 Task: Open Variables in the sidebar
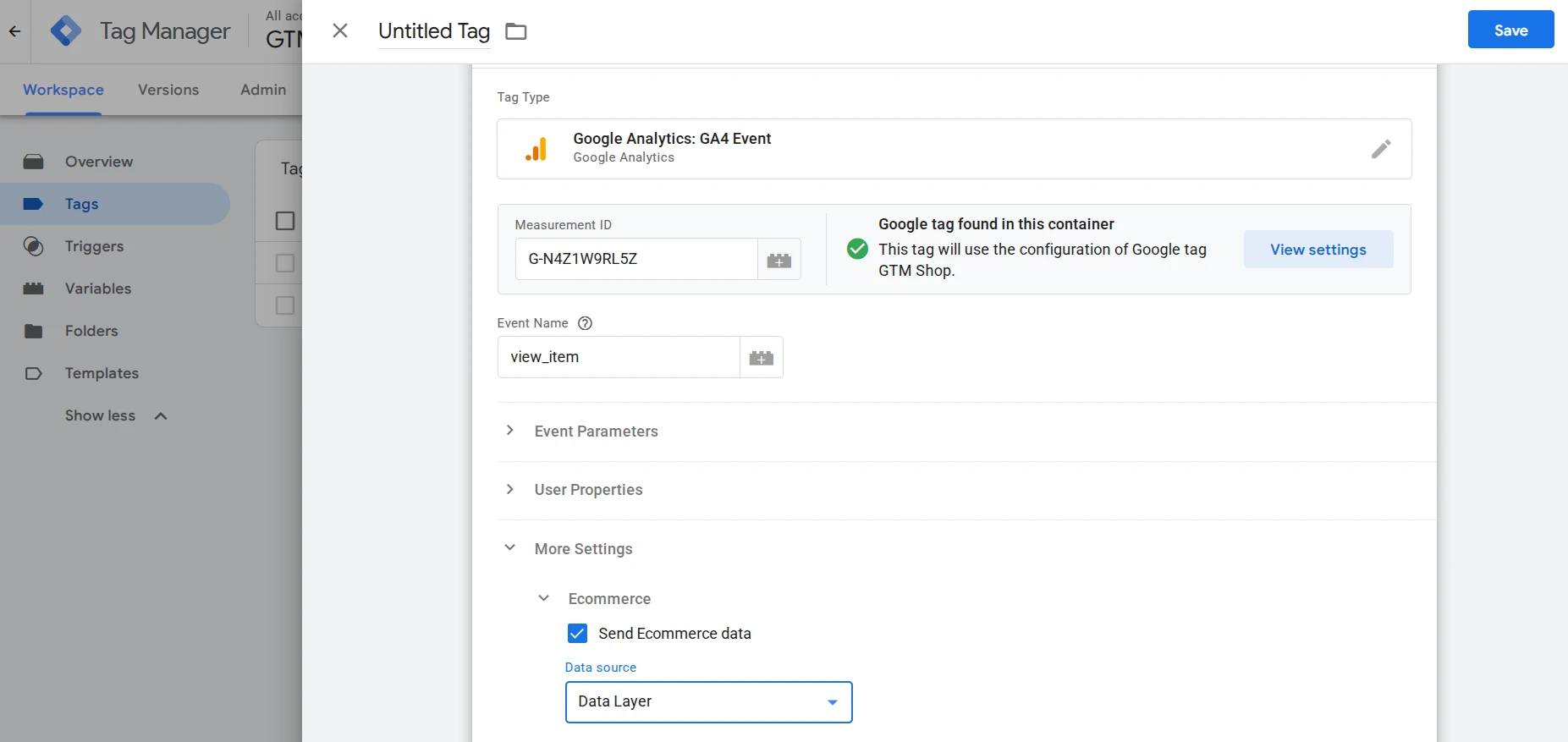click(x=98, y=289)
